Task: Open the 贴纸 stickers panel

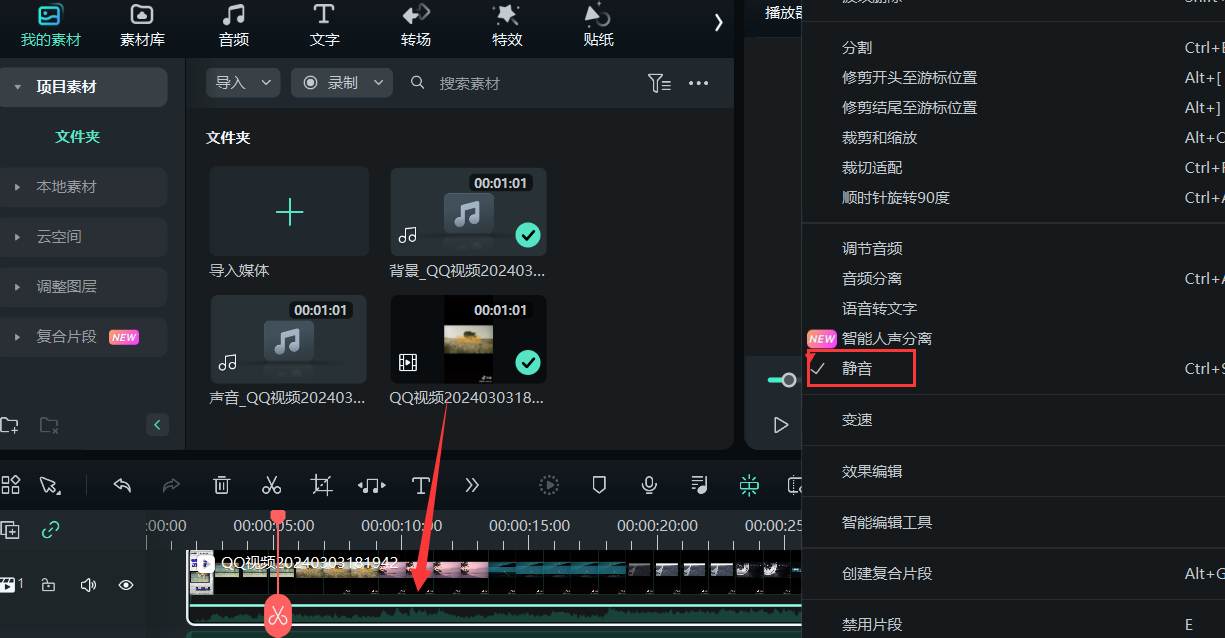Action: (597, 27)
